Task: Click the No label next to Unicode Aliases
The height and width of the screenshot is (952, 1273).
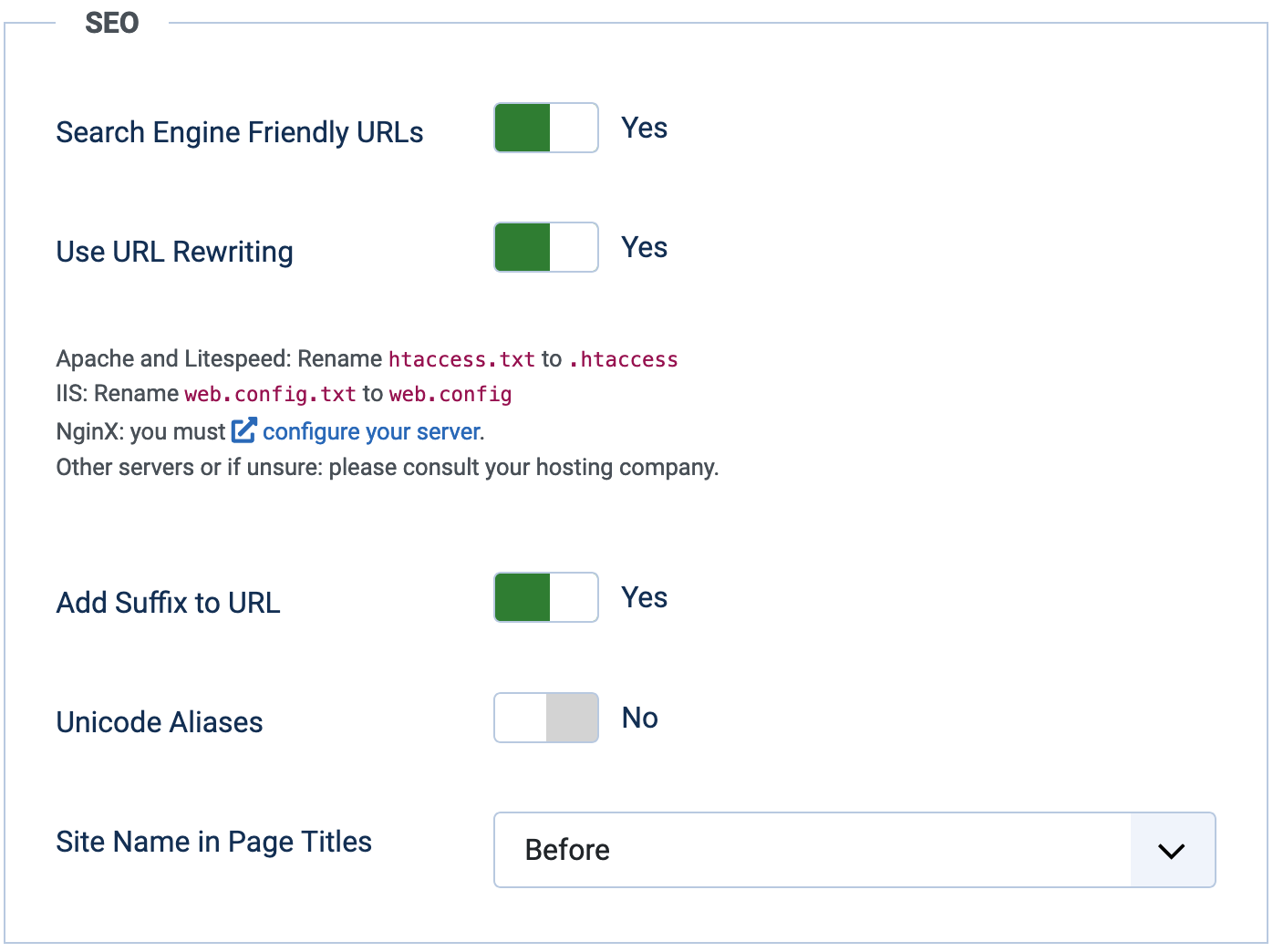Action: pos(638,718)
